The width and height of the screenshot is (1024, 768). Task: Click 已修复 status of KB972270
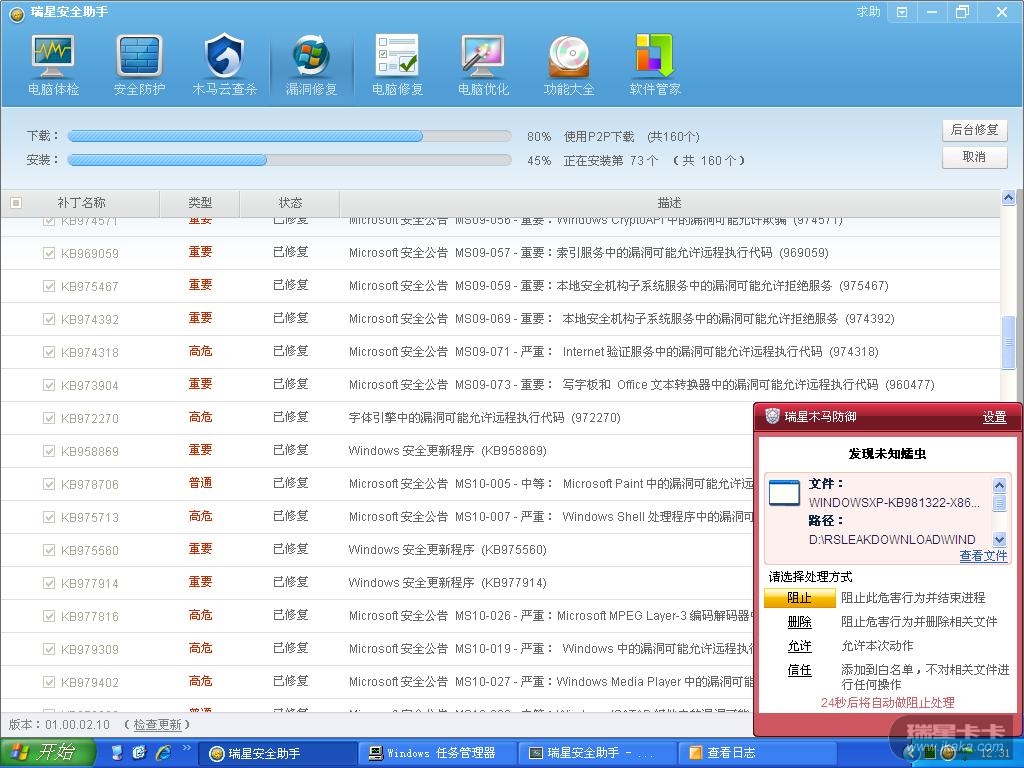click(290, 417)
